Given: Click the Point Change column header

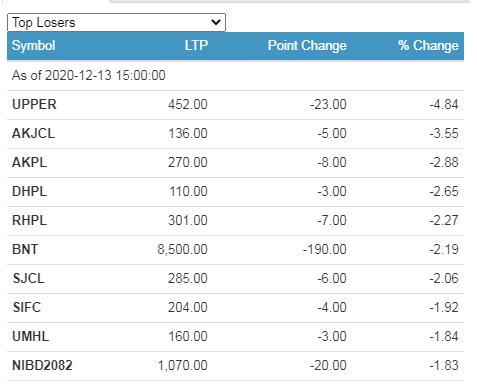Looking at the screenshot, I should (x=307, y=46).
